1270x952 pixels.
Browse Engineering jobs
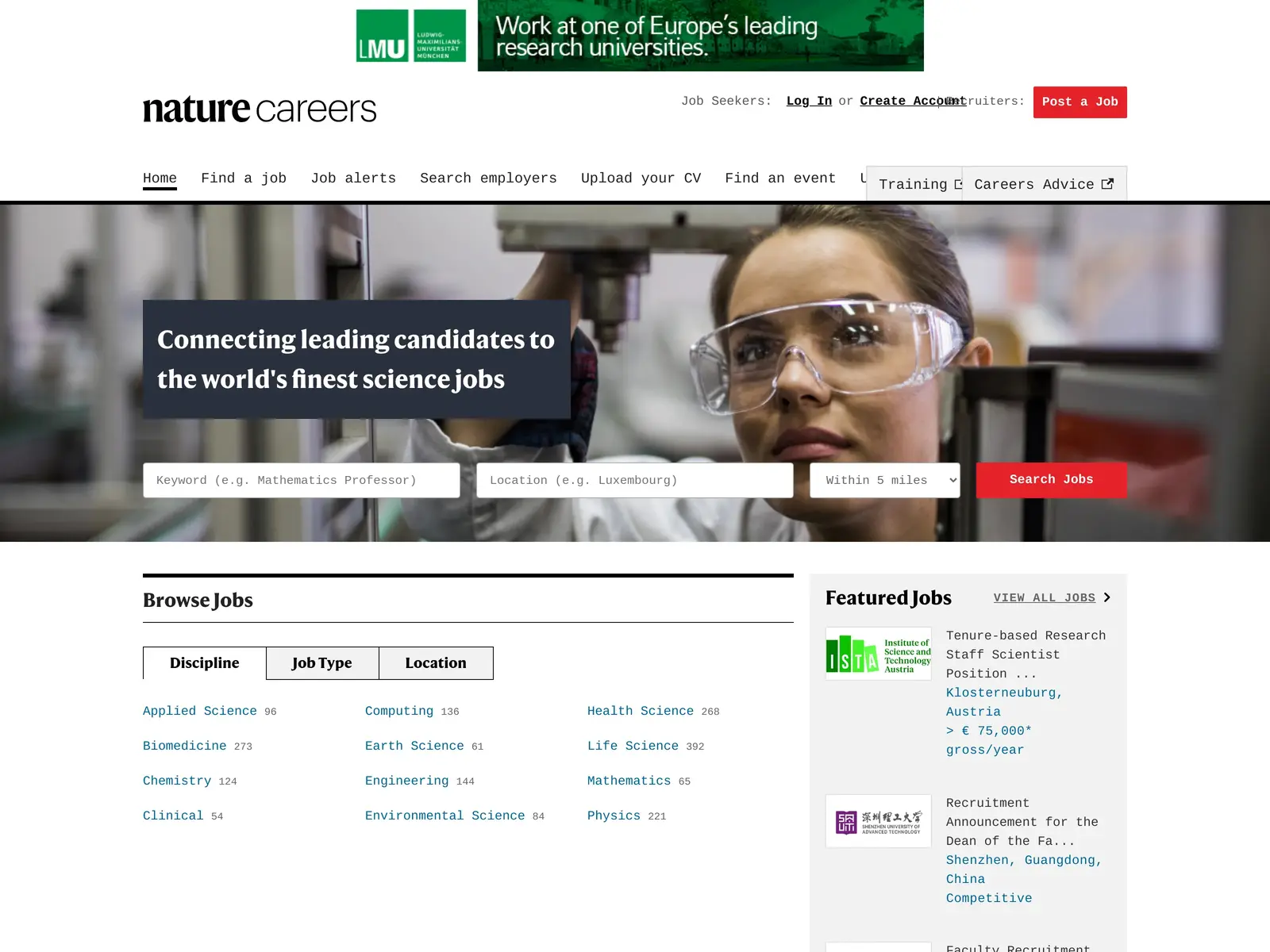407,781
